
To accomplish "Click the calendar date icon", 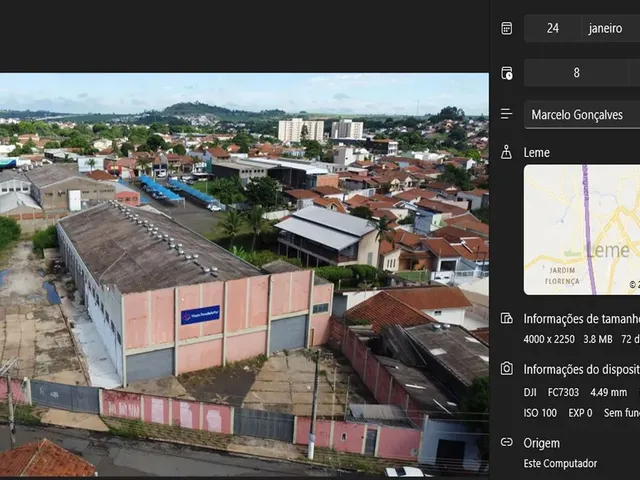I will pyautogui.click(x=507, y=29).
